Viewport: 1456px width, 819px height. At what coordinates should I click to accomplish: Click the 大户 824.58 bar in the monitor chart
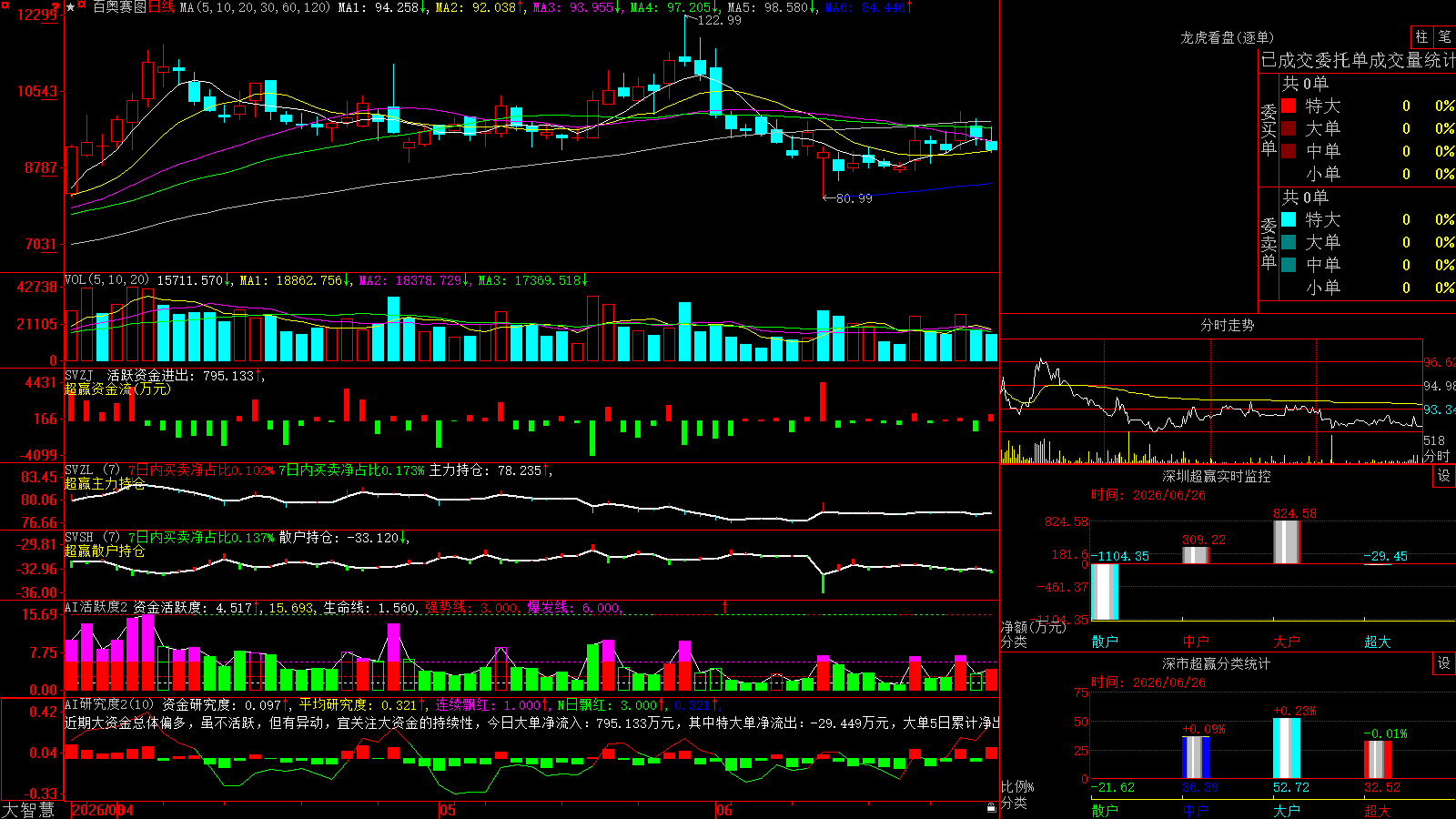tap(1287, 542)
